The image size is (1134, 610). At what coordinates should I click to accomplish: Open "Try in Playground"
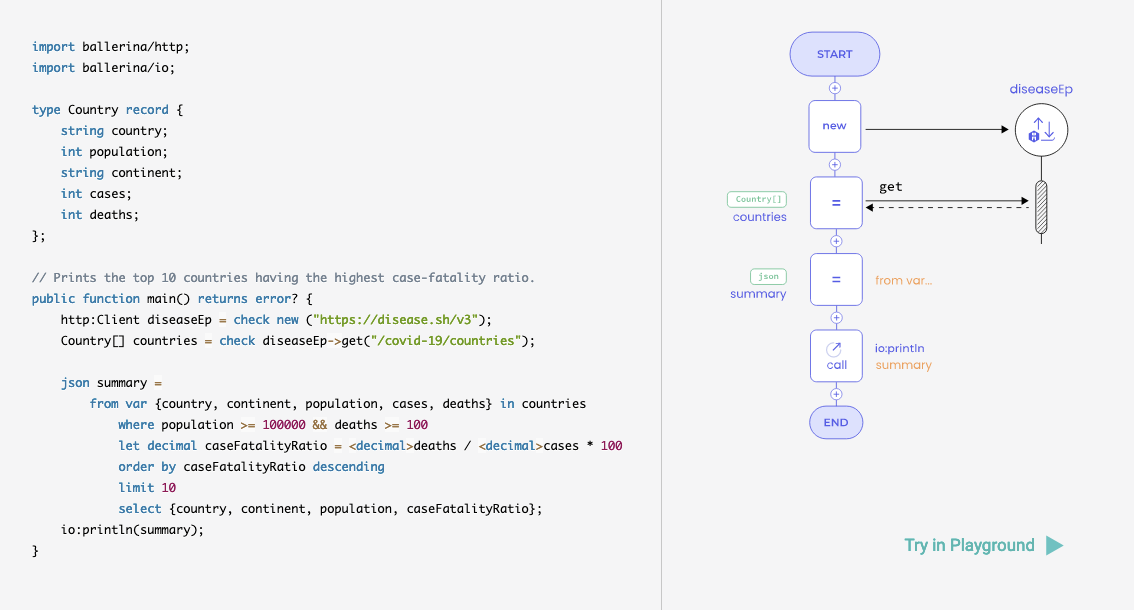[x=968, y=545]
